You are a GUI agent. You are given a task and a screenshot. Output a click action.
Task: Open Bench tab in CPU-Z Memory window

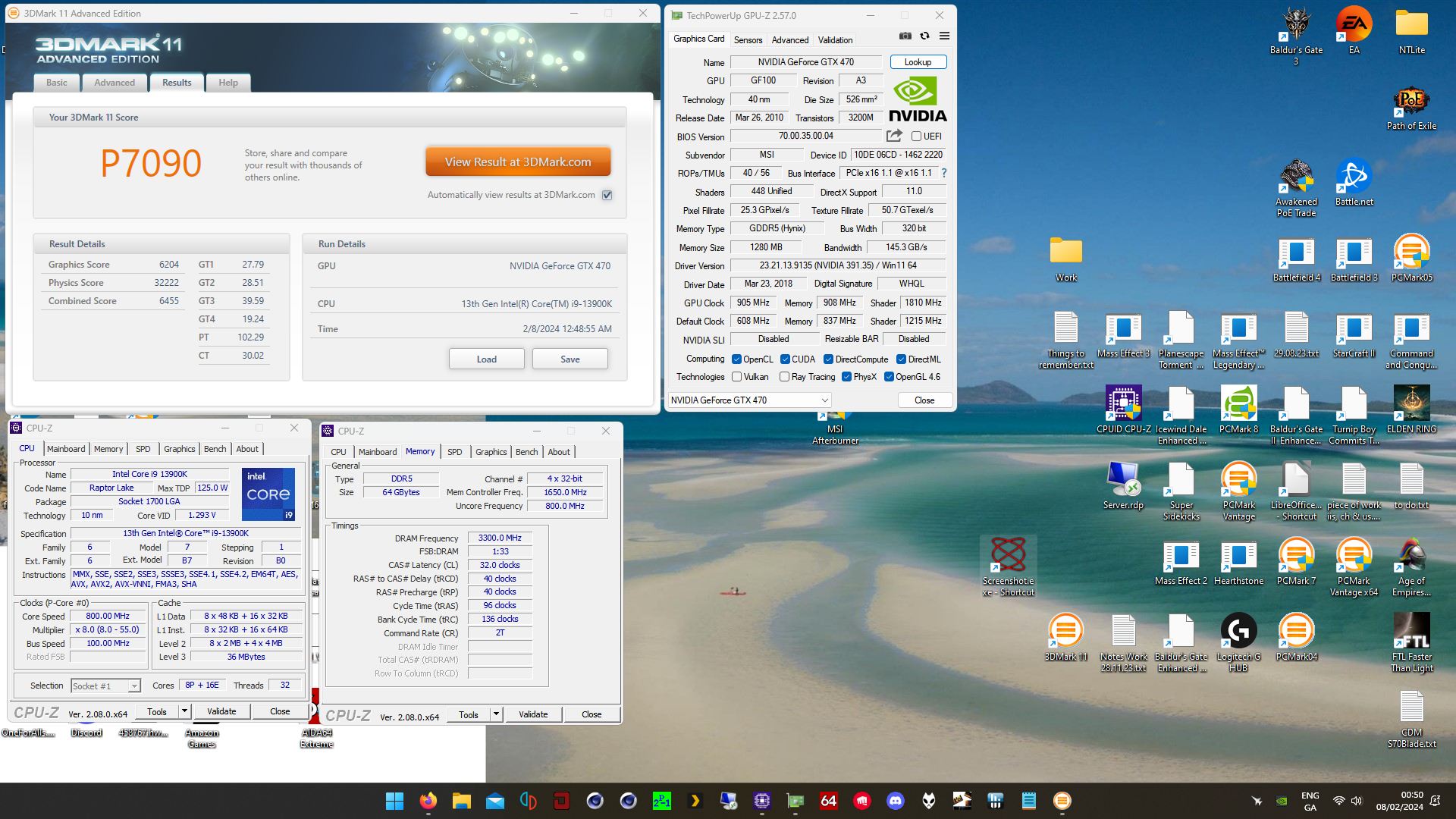tap(526, 452)
